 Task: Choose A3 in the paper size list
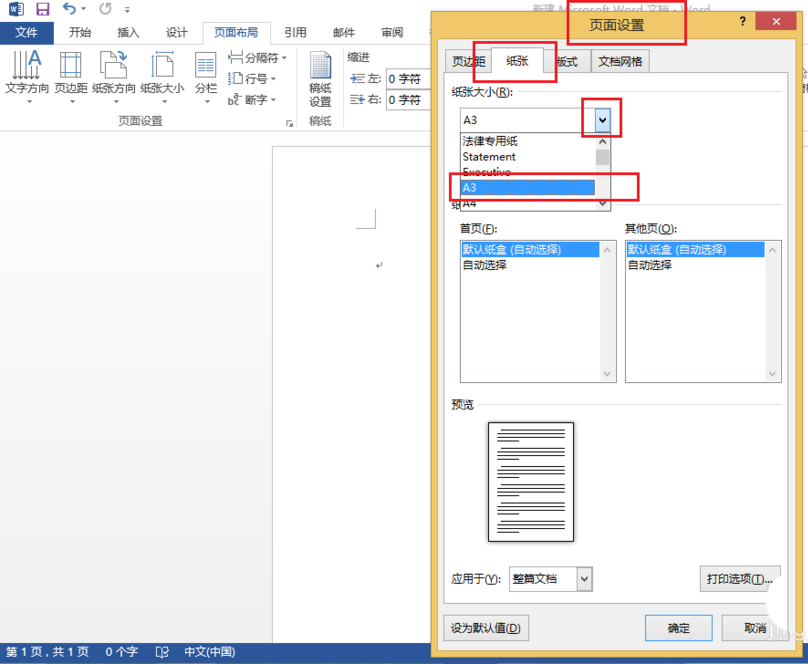point(528,188)
